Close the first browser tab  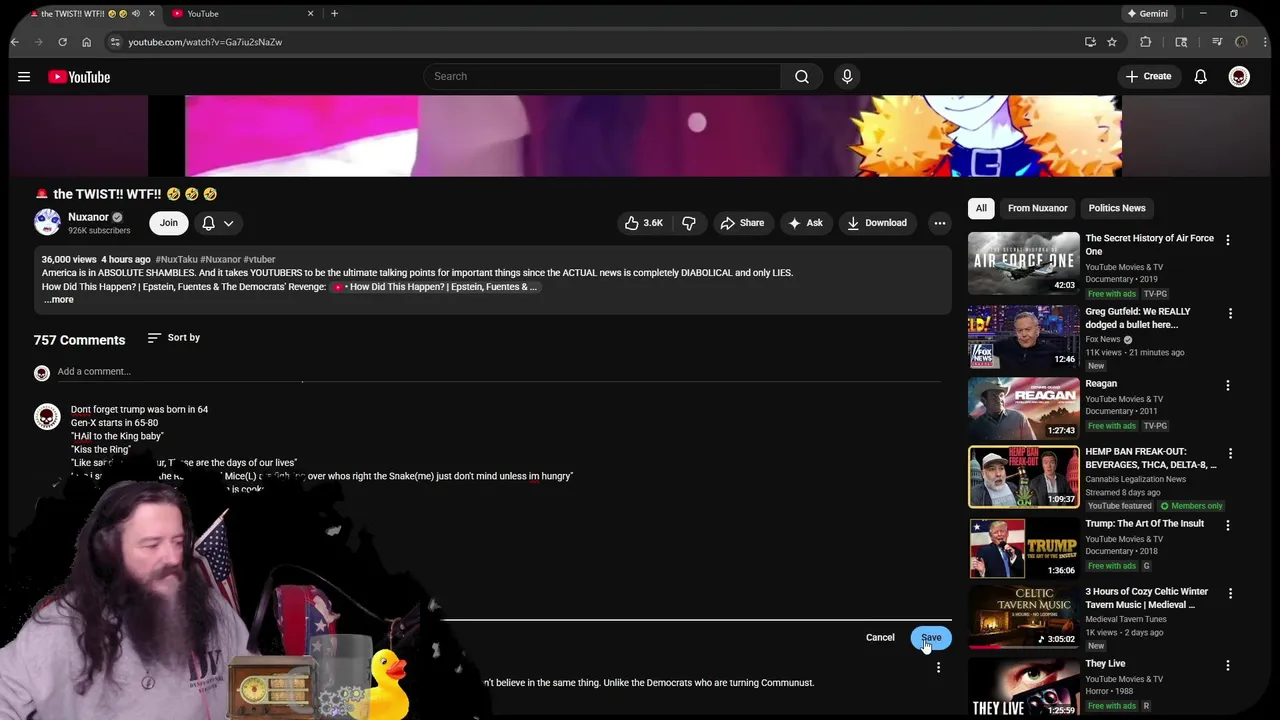click(x=152, y=13)
